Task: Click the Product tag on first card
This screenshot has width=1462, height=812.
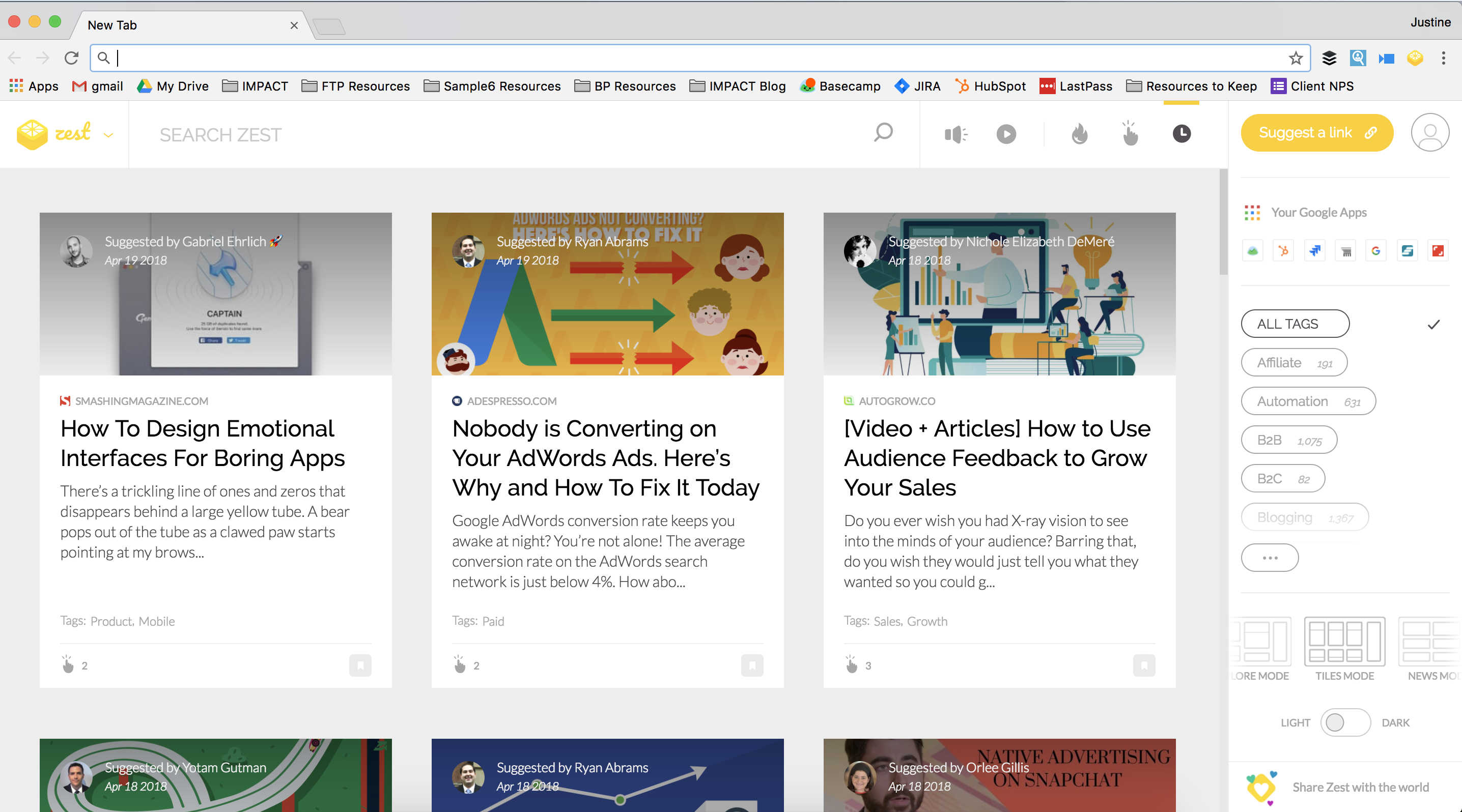Action: tap(111, 622)
